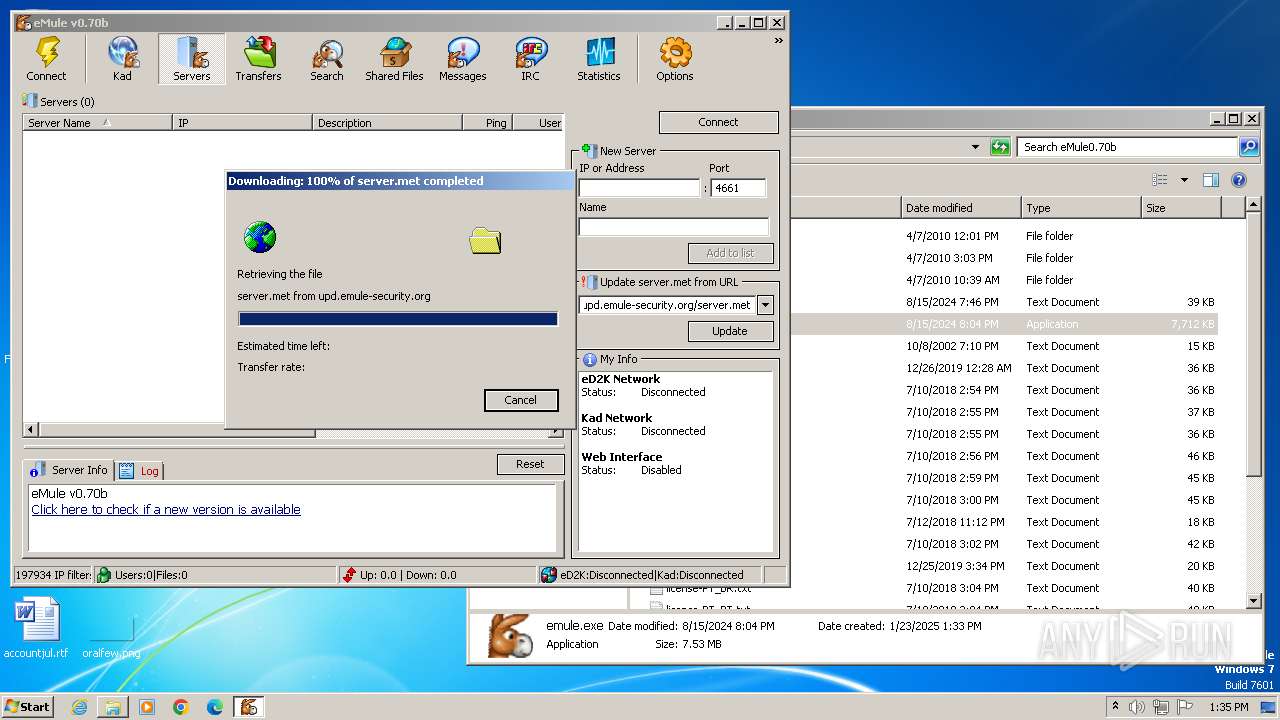Screen dimensions: 1280x720
Task: Click Explorer refresh green arrows icon
Action: click(1000, 147)
